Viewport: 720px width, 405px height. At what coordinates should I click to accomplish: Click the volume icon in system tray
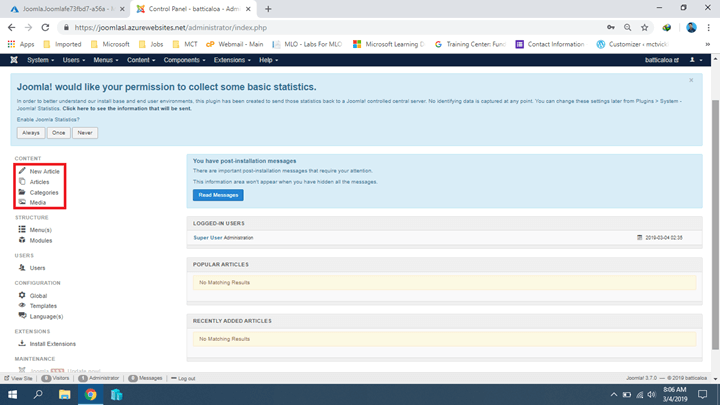pyautogui.click(x=652, y=394)
